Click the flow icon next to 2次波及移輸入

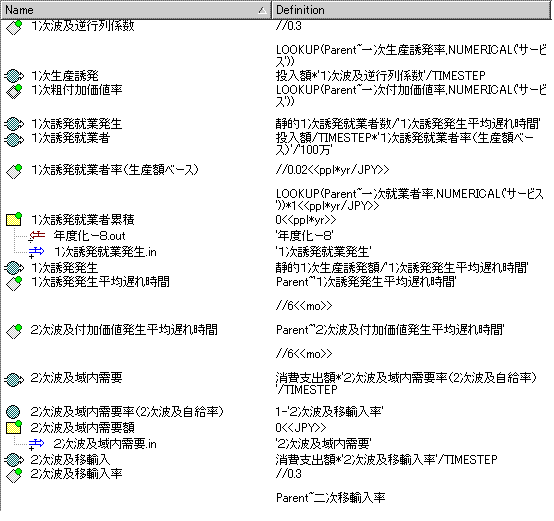[x=14, y=460]
